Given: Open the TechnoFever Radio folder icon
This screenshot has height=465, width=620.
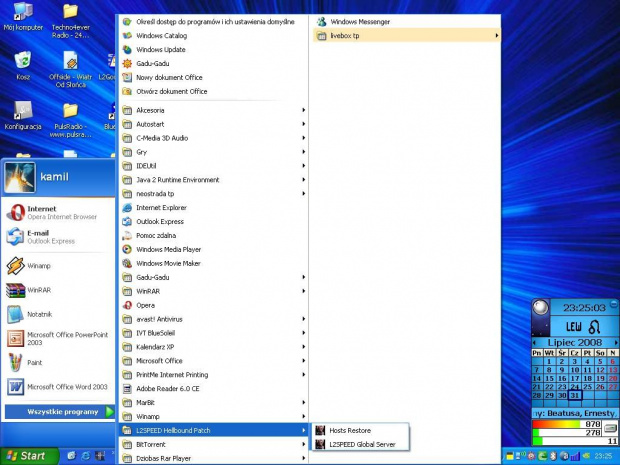Looking at the screenshot, I should coord(71,21).
